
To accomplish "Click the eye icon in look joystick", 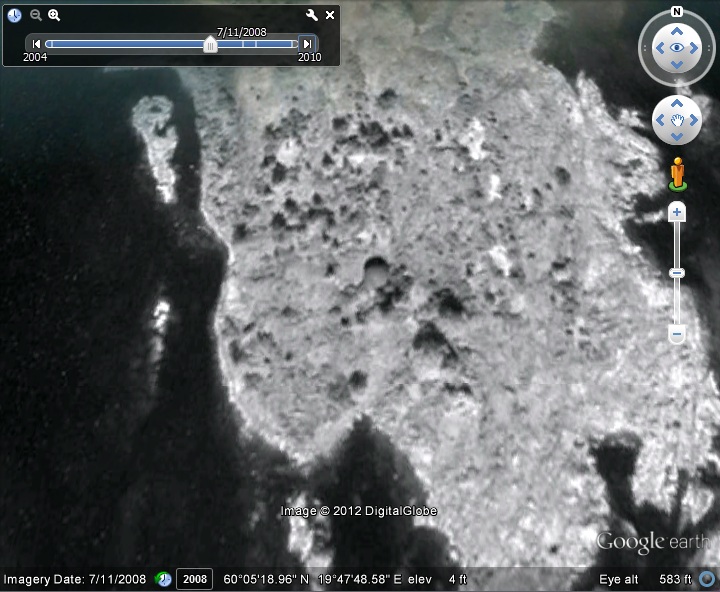I will coord(677,48).
